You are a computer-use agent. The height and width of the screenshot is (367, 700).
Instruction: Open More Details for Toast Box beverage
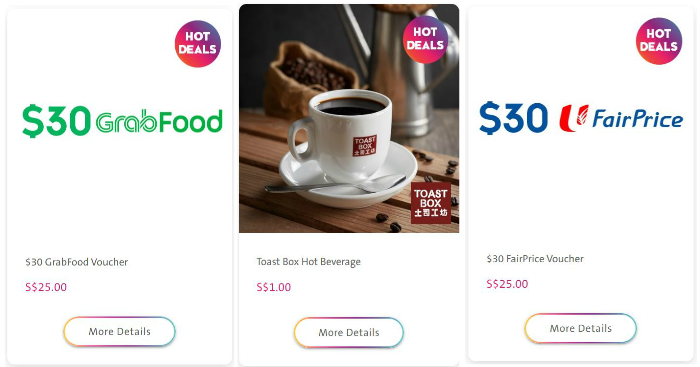pos(349,333)
